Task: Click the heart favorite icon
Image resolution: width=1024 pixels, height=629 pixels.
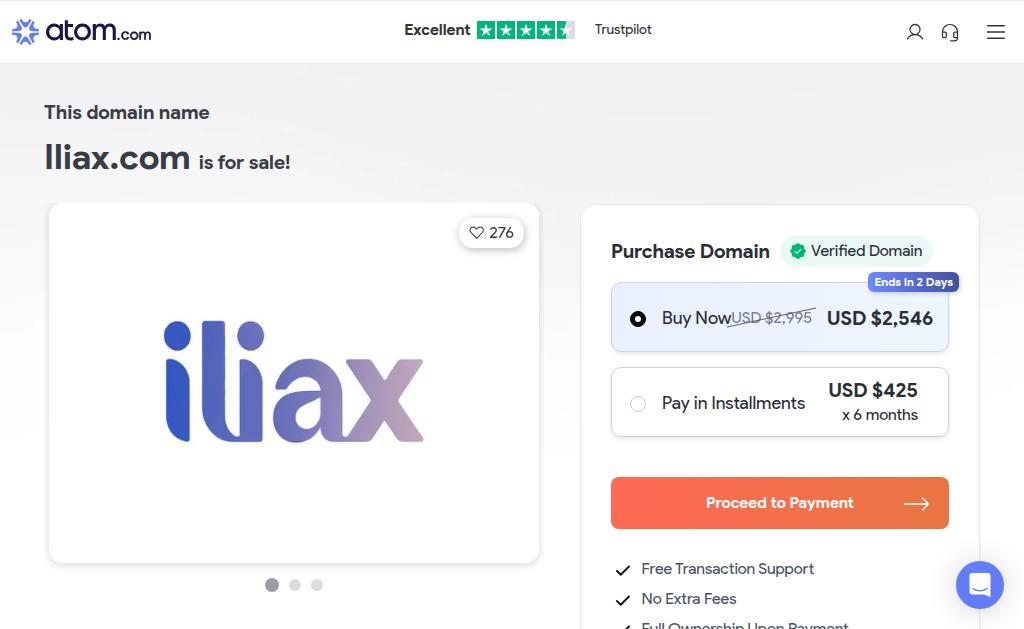Action: coord(476,233)
